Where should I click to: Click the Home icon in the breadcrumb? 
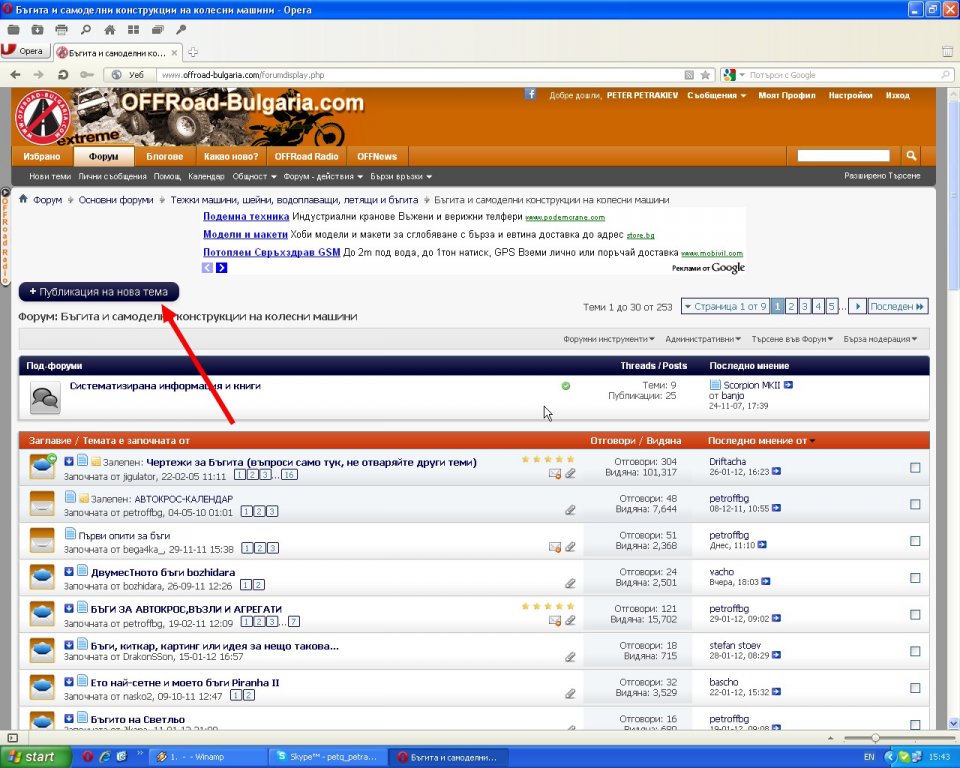click(24, 200)
